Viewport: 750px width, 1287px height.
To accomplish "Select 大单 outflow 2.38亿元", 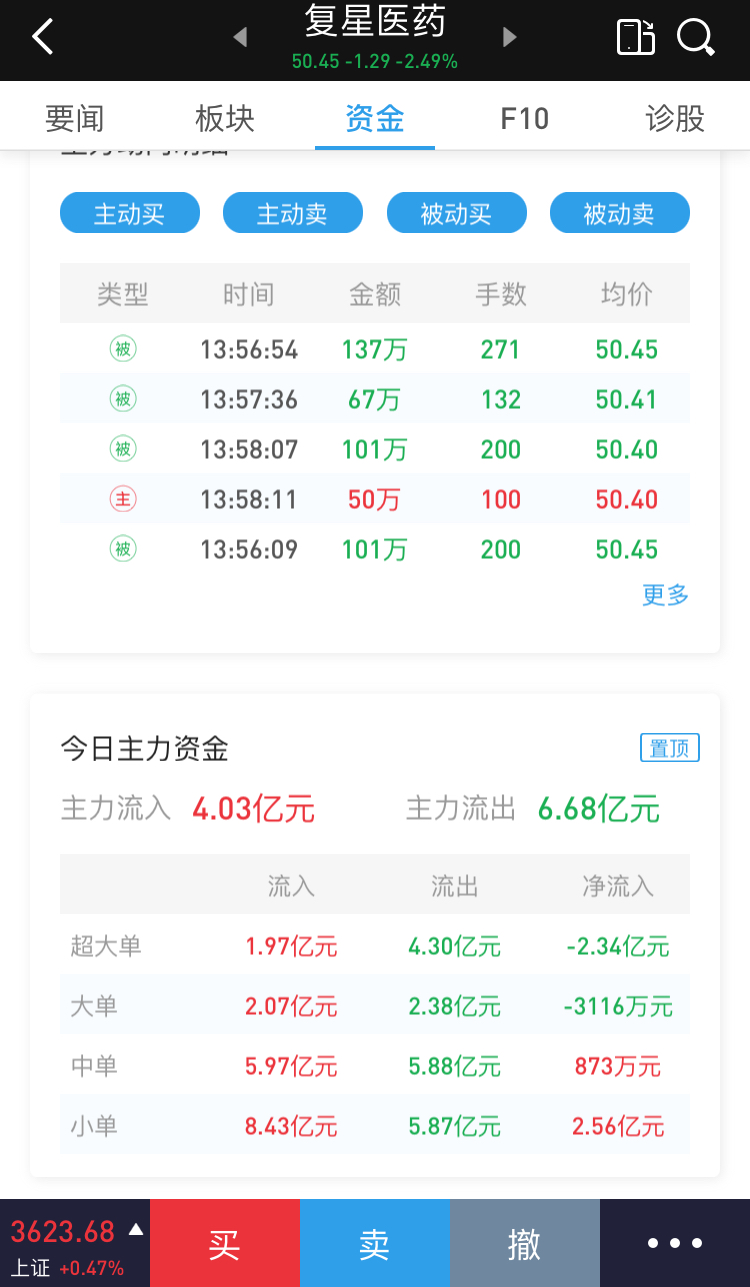I will coord(454,1006).
